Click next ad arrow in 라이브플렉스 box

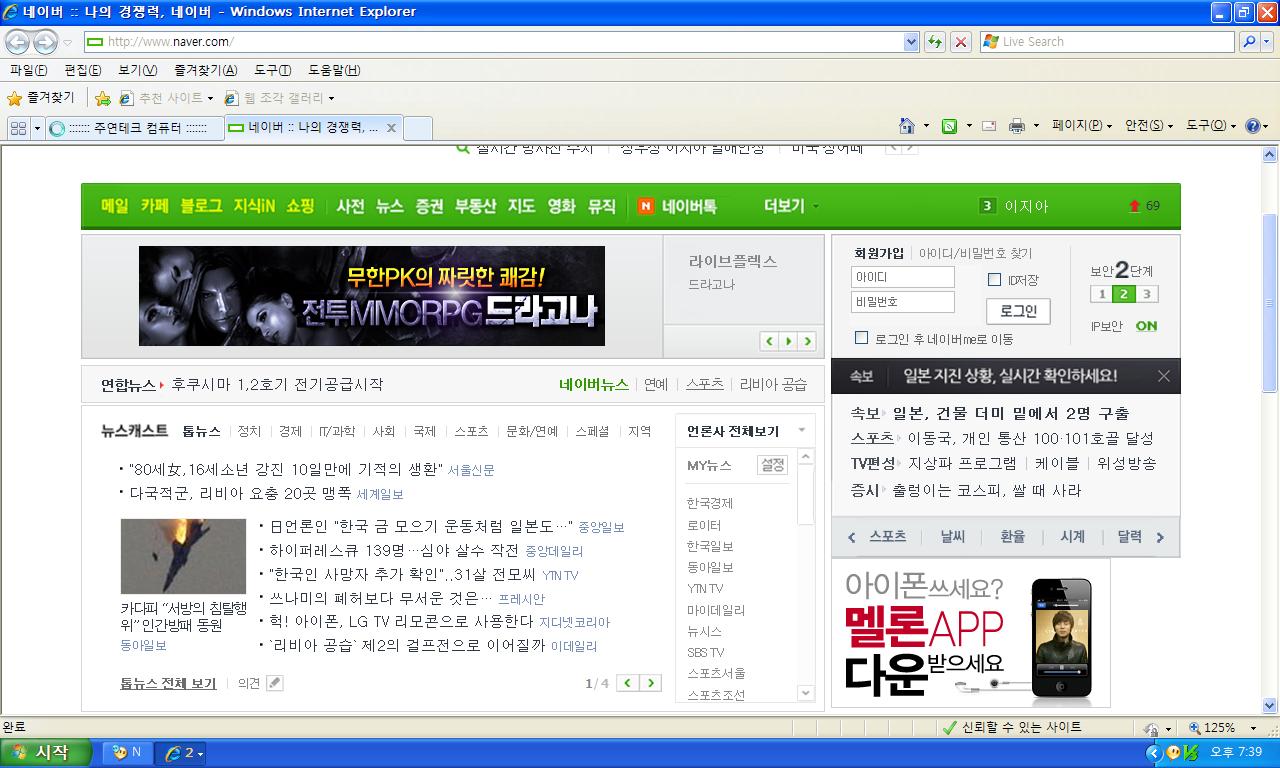[807, 341]
